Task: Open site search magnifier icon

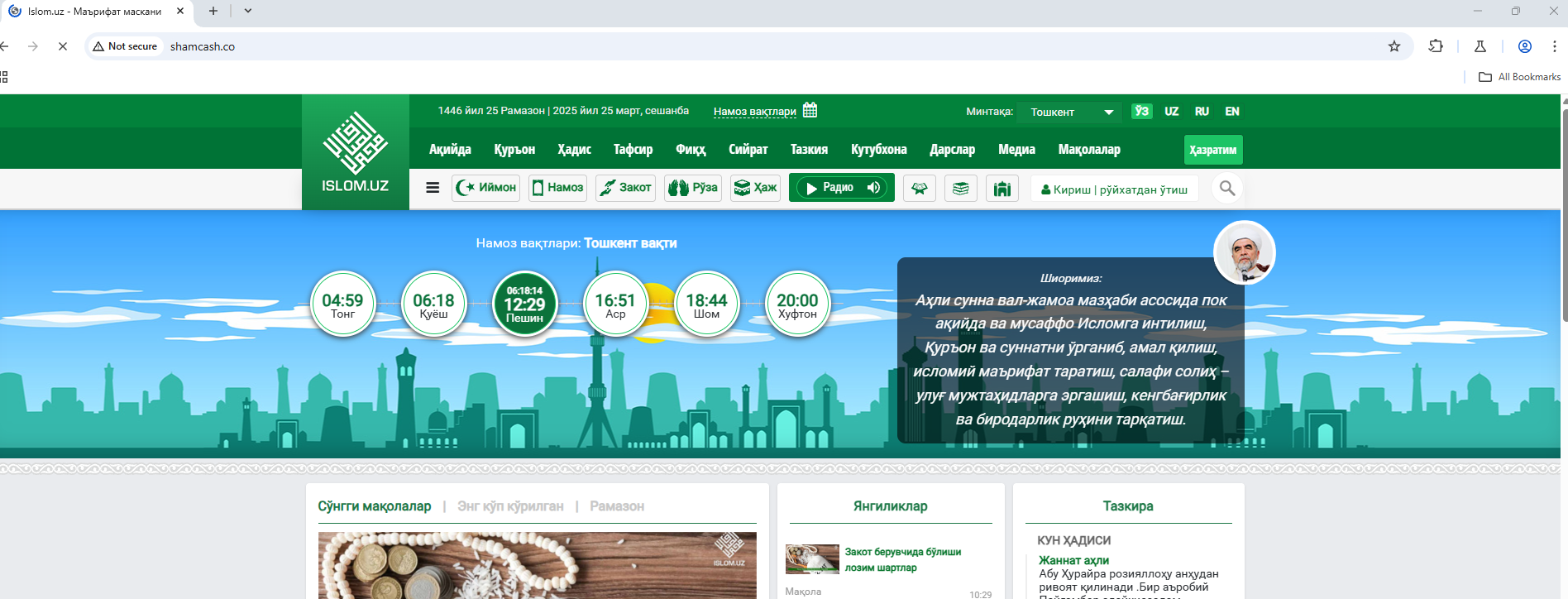Action: pyautogui.click(x=1227, y=189)
